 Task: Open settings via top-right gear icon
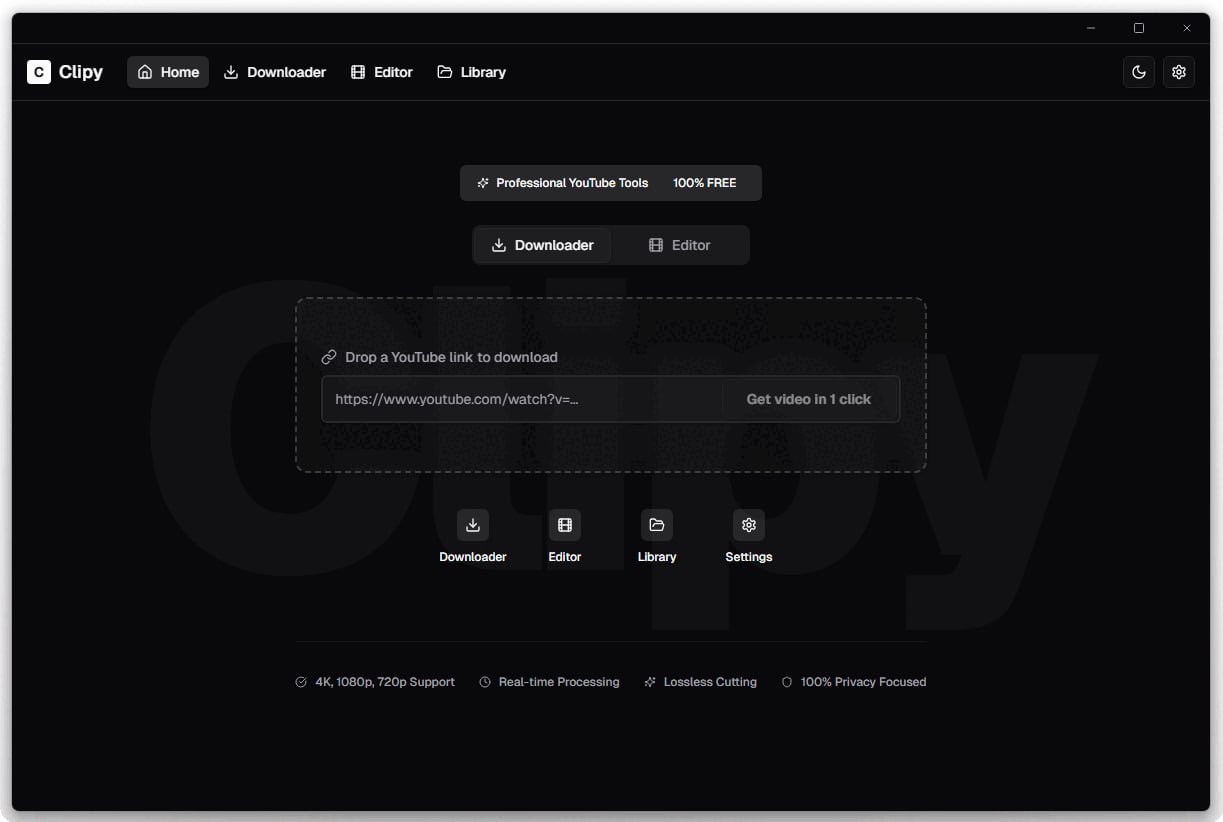1179,72
